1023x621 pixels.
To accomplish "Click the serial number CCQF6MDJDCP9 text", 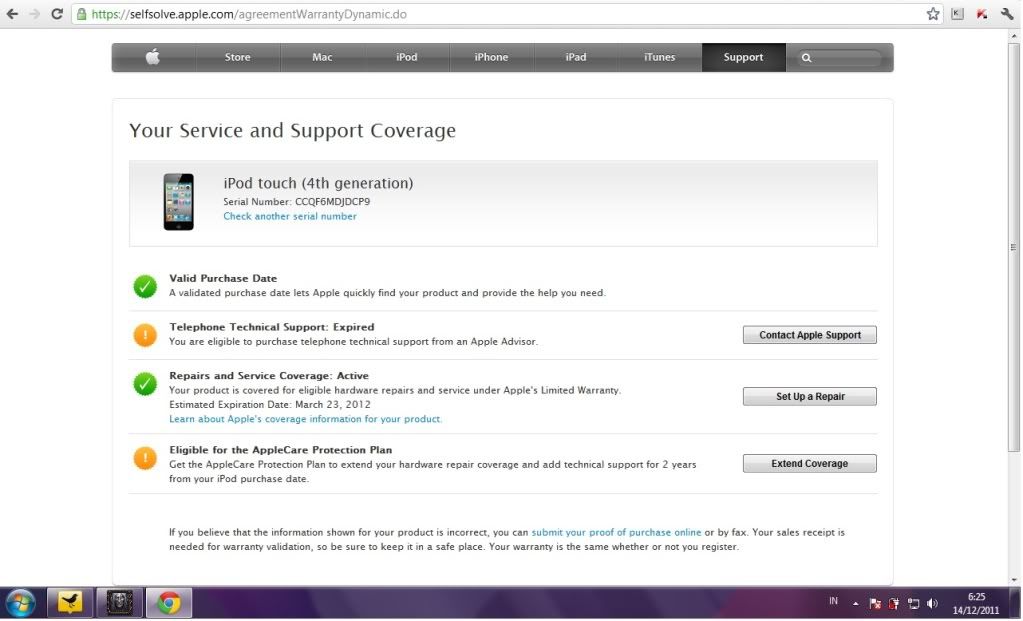I will (333, 202).
